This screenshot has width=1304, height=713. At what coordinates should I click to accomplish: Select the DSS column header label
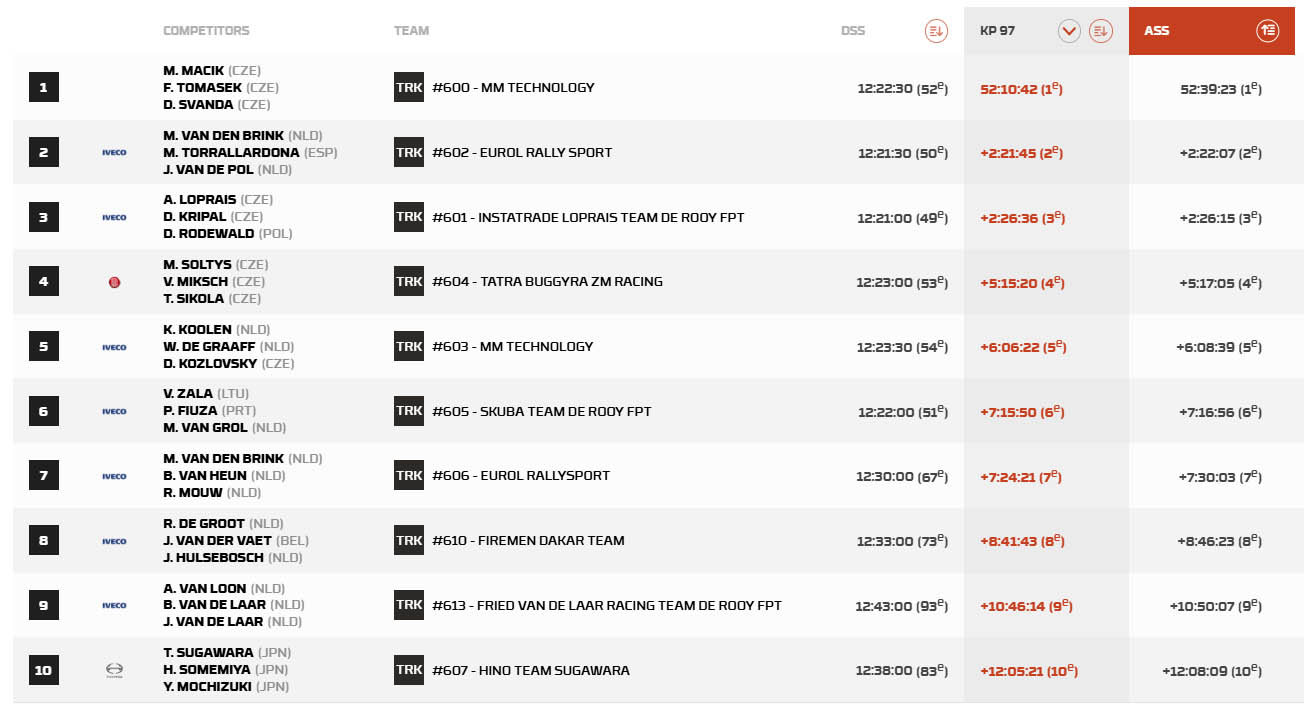point(852,31)
